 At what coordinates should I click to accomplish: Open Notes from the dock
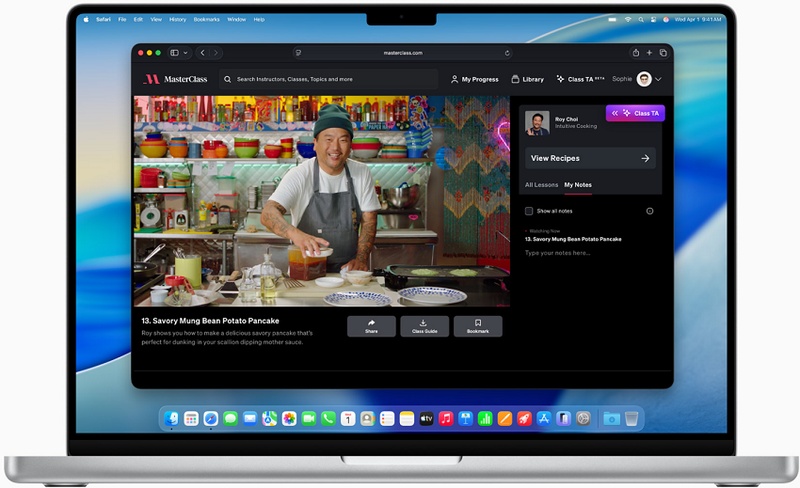[x=407, y=419]
